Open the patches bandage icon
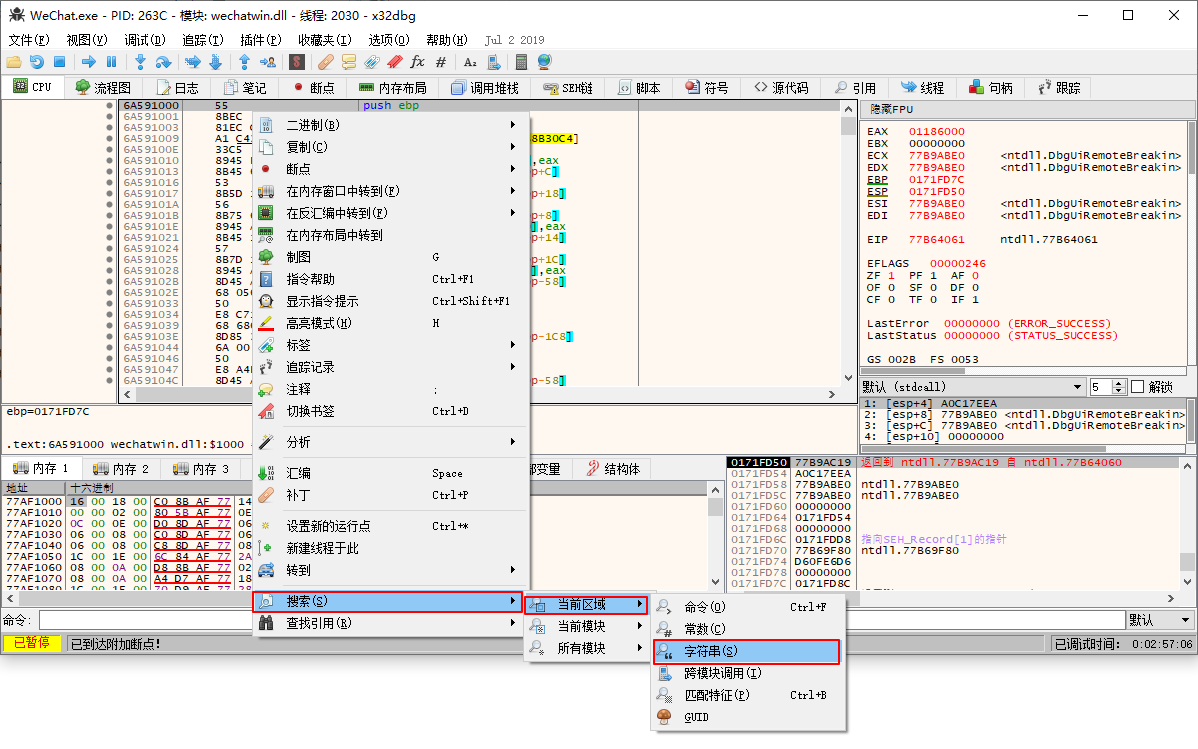1198x749 pixels. click(325, 62)
